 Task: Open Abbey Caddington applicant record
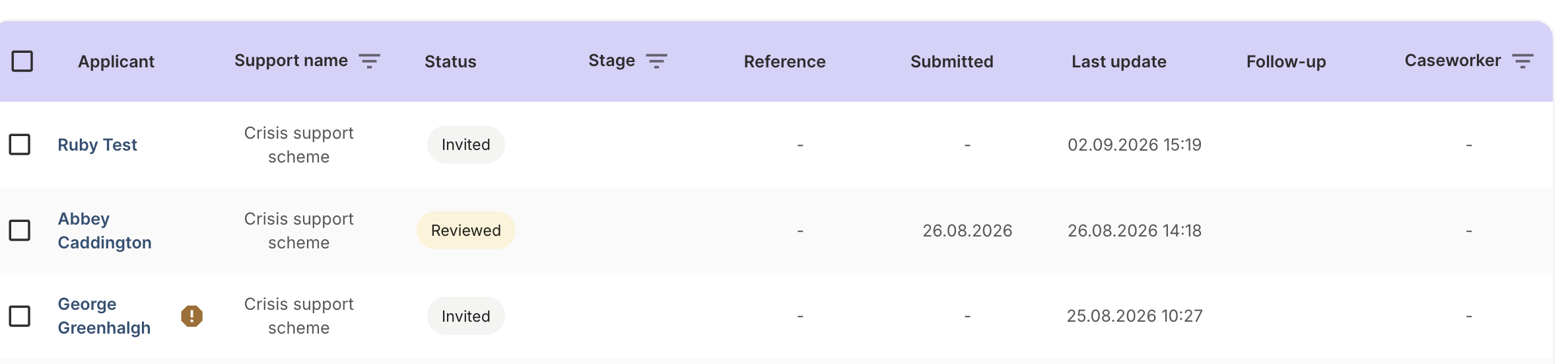tap(104, 231)
